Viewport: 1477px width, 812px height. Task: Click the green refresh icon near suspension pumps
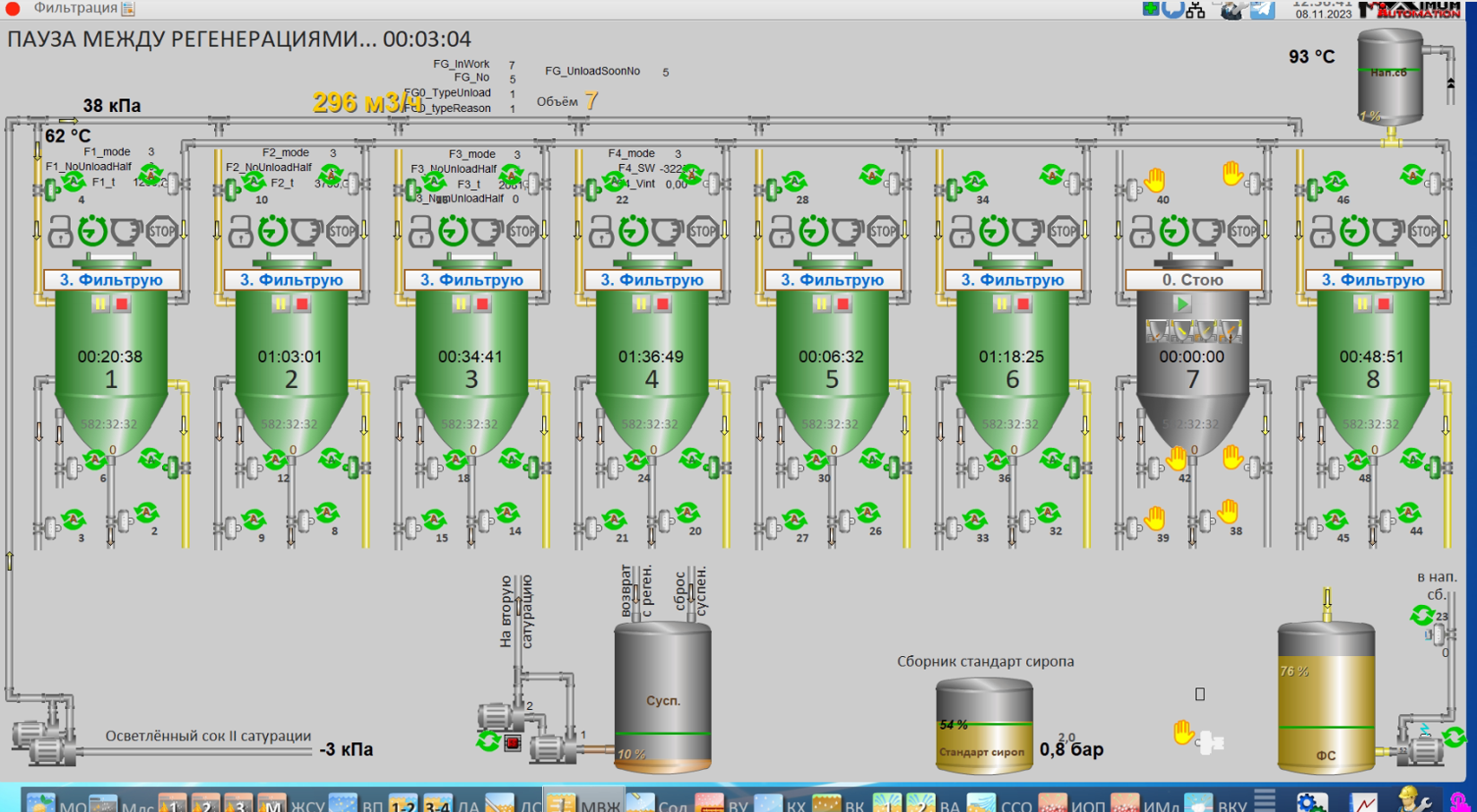(488, 741)
